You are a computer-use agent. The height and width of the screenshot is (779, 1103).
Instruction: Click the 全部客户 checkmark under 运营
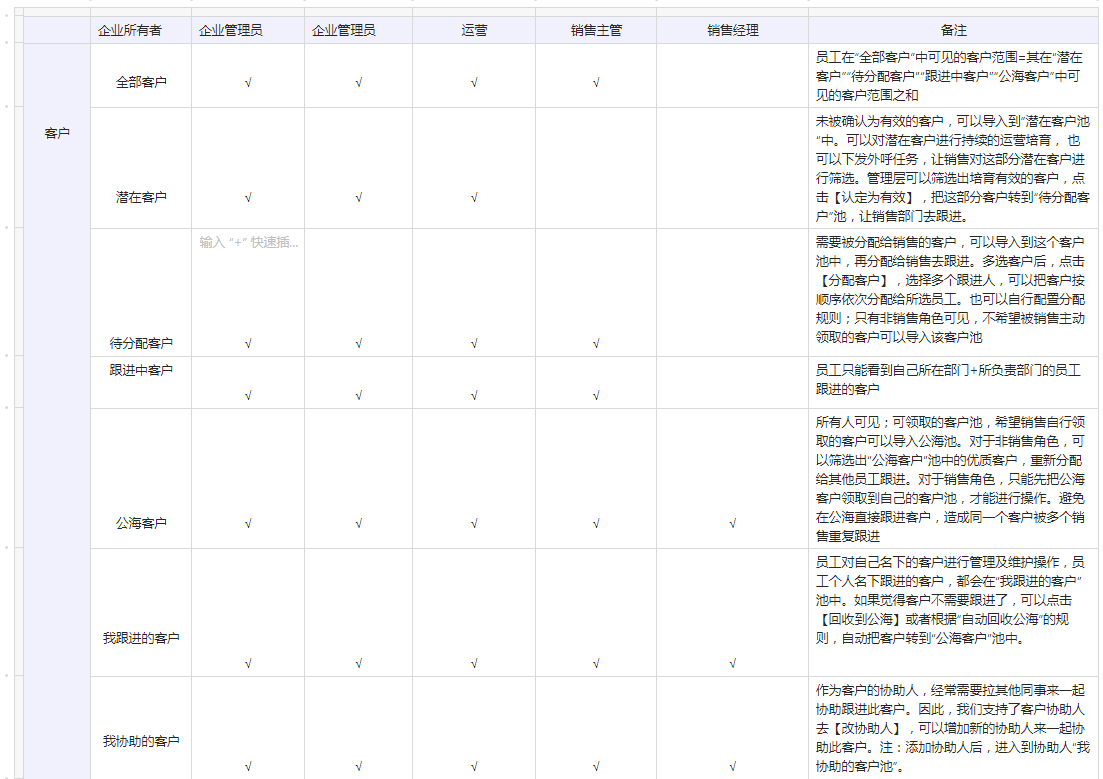point(474,82)
